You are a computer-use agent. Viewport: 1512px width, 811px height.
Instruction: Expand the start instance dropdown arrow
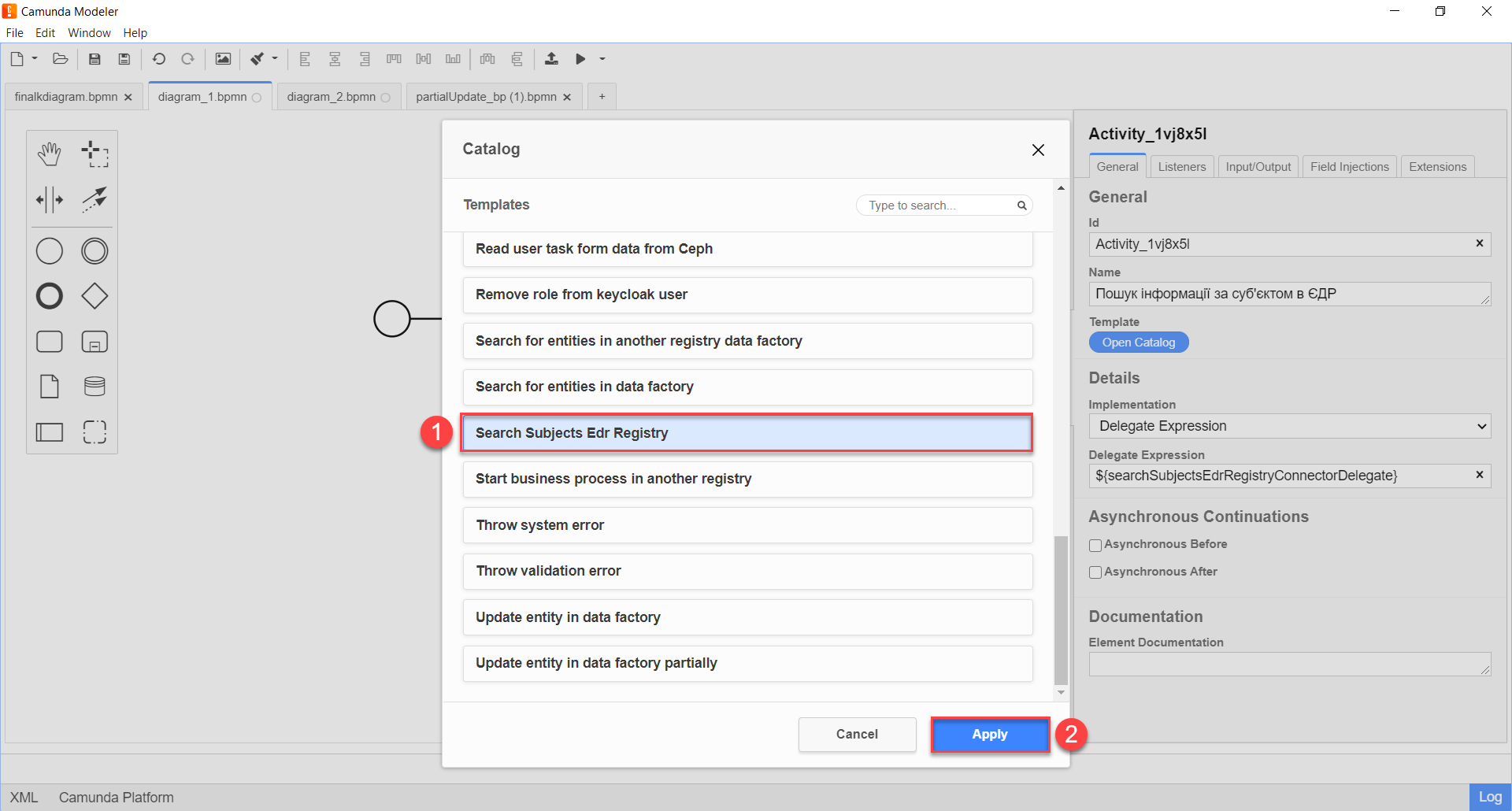click(602, 59)
